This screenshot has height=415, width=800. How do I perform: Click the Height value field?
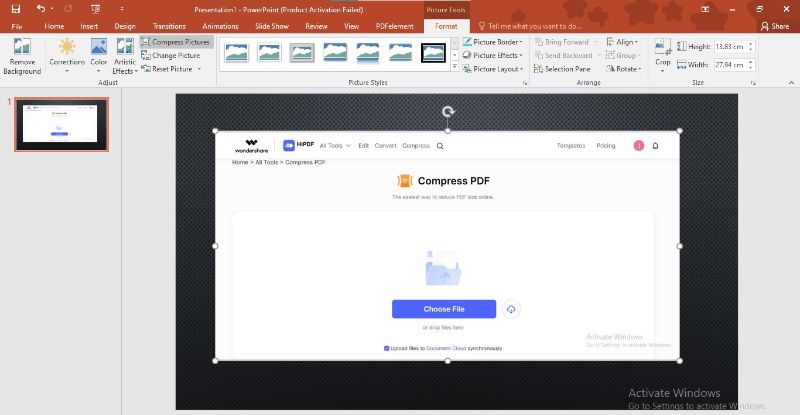click(729, 46)
